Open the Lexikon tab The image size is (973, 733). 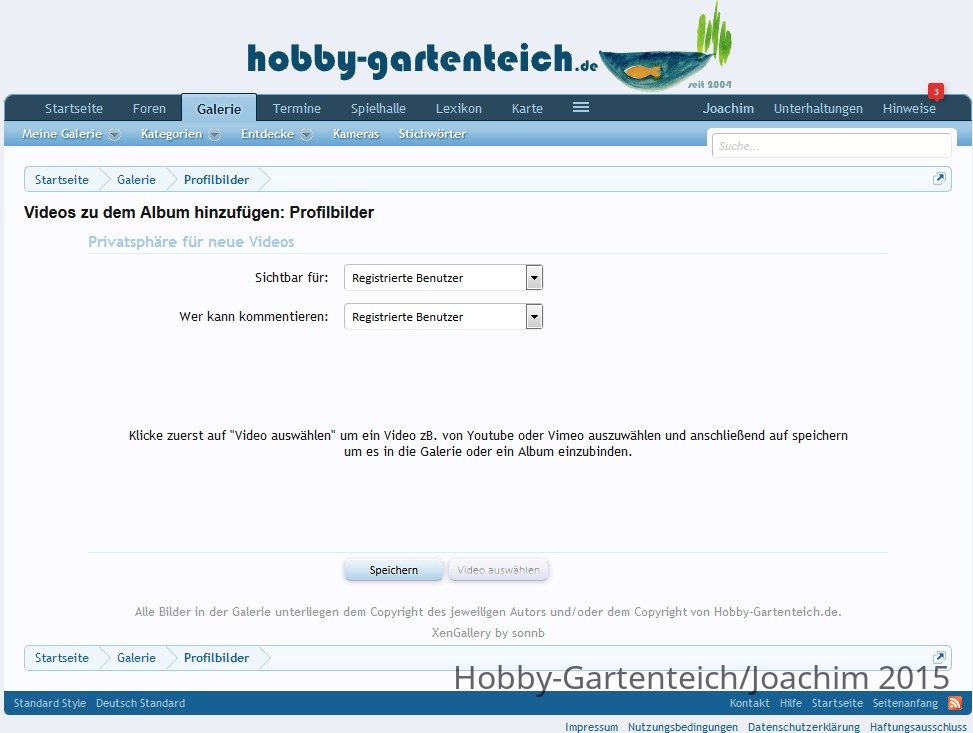pyautogui.click(x=459, y=108)
